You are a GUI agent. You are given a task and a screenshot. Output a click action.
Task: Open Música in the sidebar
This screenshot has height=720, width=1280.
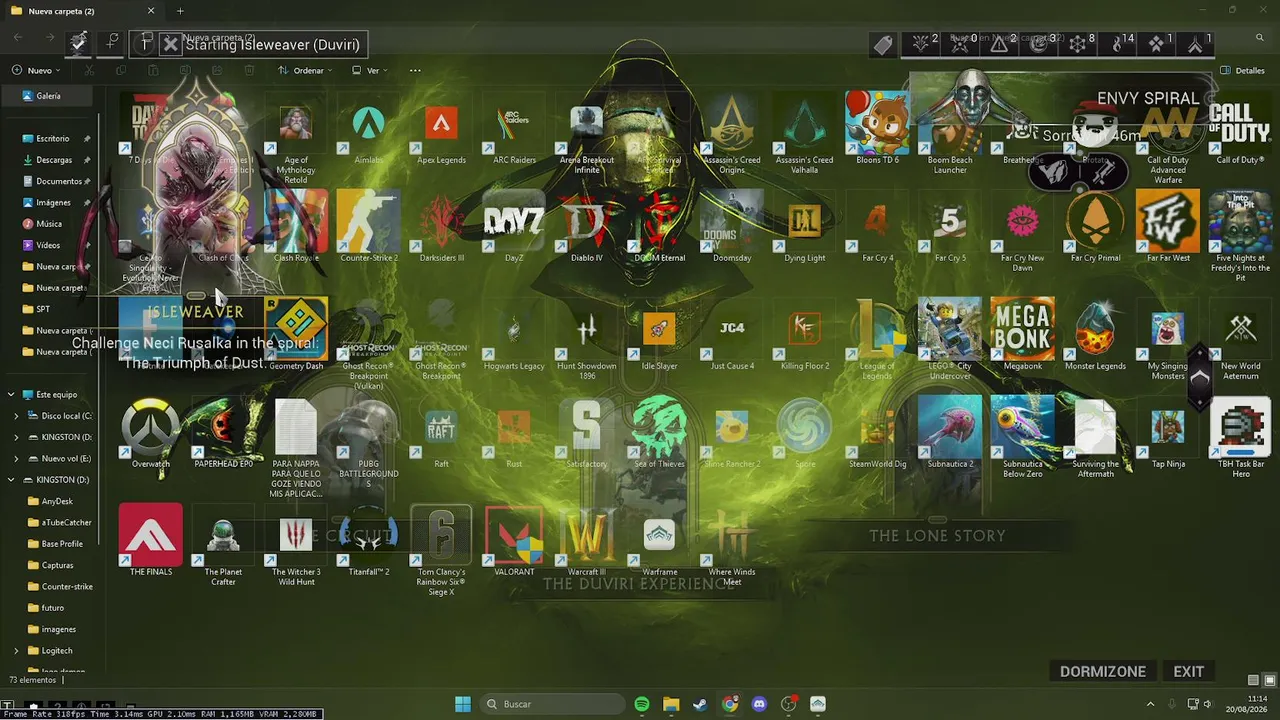pyautogui.click(x=49, y=224)
